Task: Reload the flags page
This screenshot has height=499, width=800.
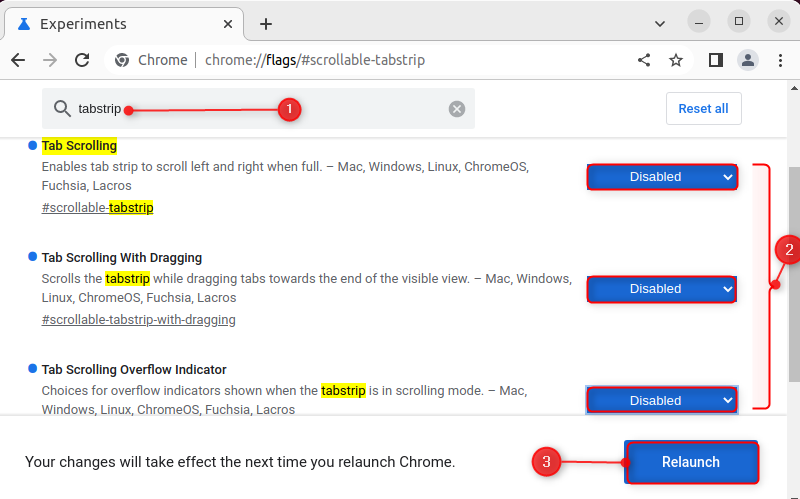Action: click(x=82, y=60)
